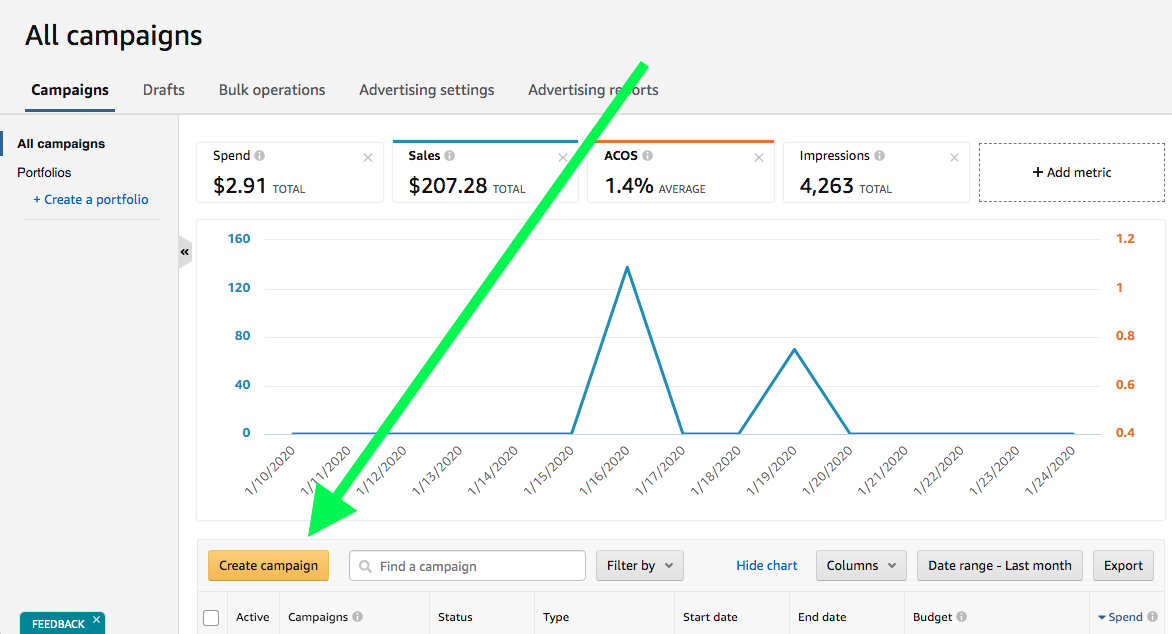Open the Filter by dropdown
This screenshot has height=634, width=1172.
pyautogui.click(x=640, y=565)
